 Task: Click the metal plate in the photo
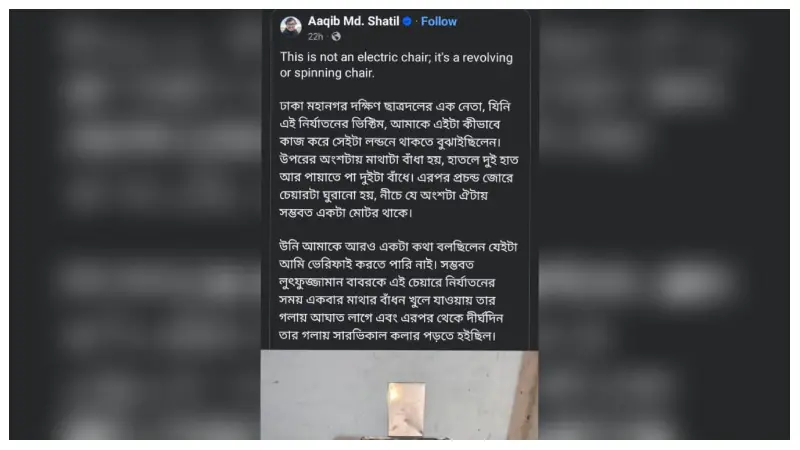click(406, 410)
